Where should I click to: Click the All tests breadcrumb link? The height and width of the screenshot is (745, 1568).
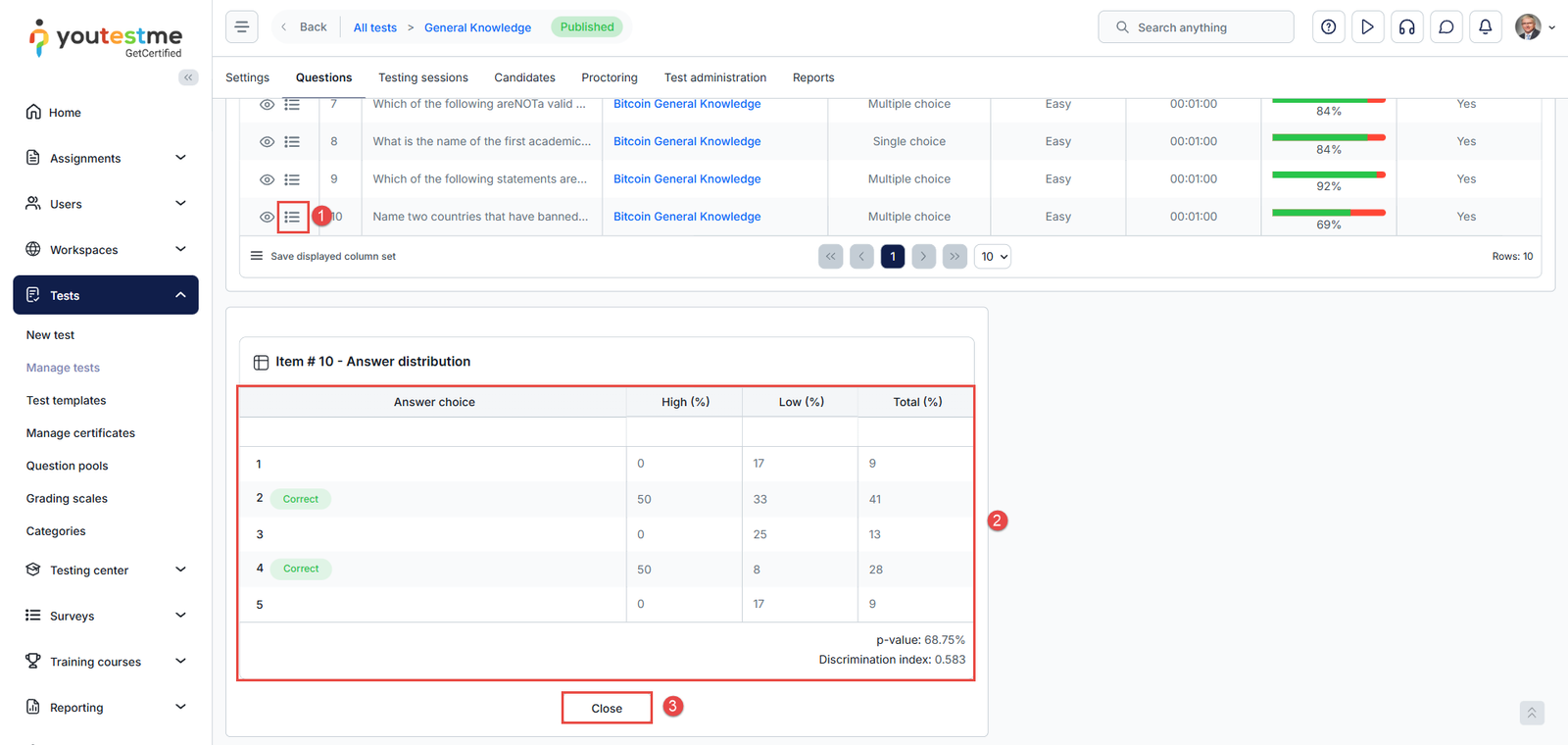[374, 27]
